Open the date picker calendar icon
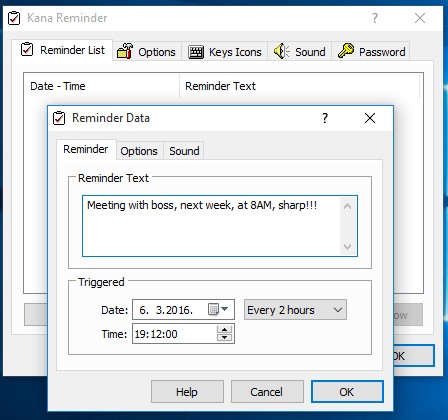 (213, 309)
